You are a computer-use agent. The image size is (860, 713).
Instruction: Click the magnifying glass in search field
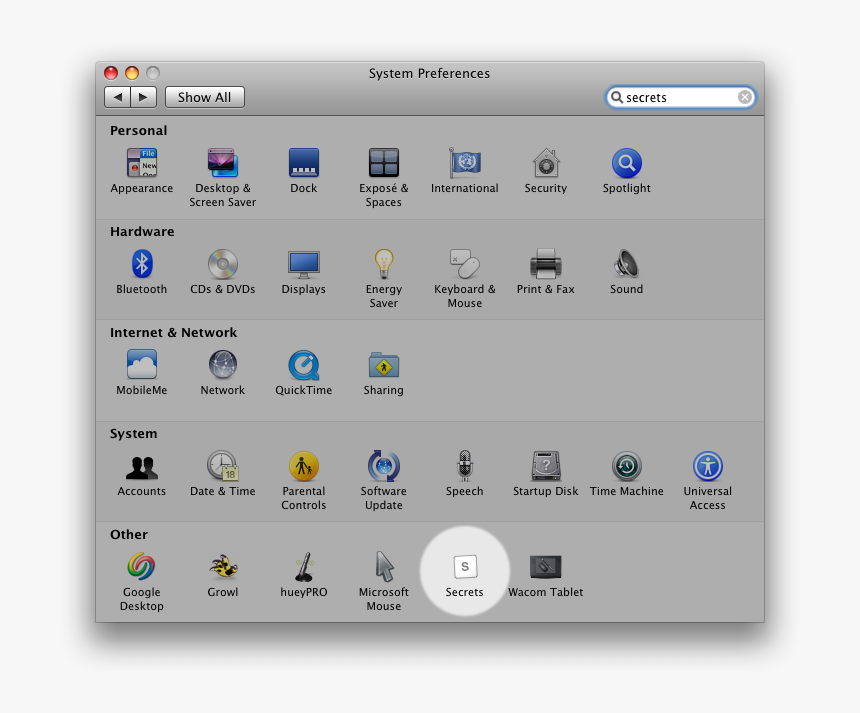point(616,97)
